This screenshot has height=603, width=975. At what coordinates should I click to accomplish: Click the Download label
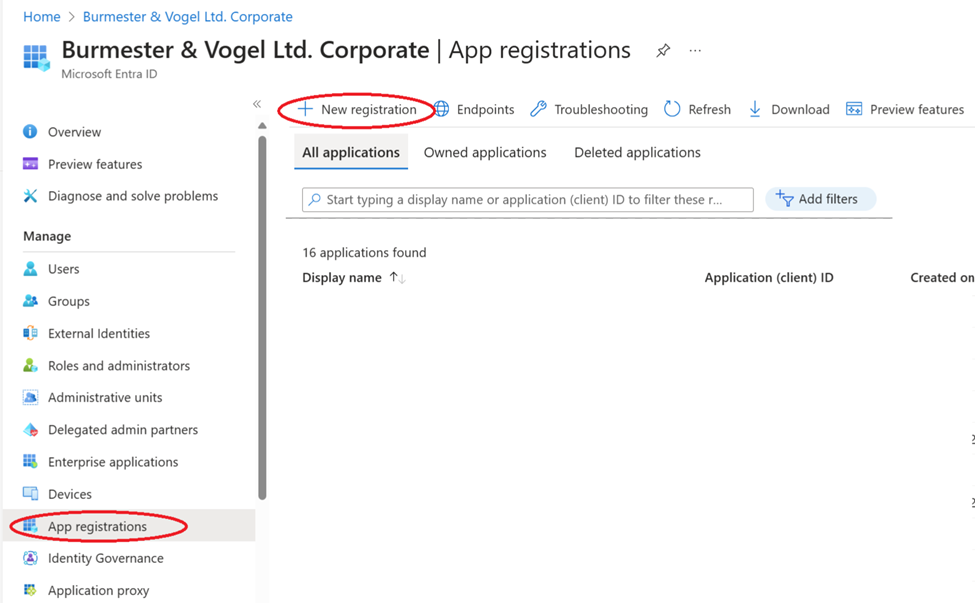click(x=800, y=109)
